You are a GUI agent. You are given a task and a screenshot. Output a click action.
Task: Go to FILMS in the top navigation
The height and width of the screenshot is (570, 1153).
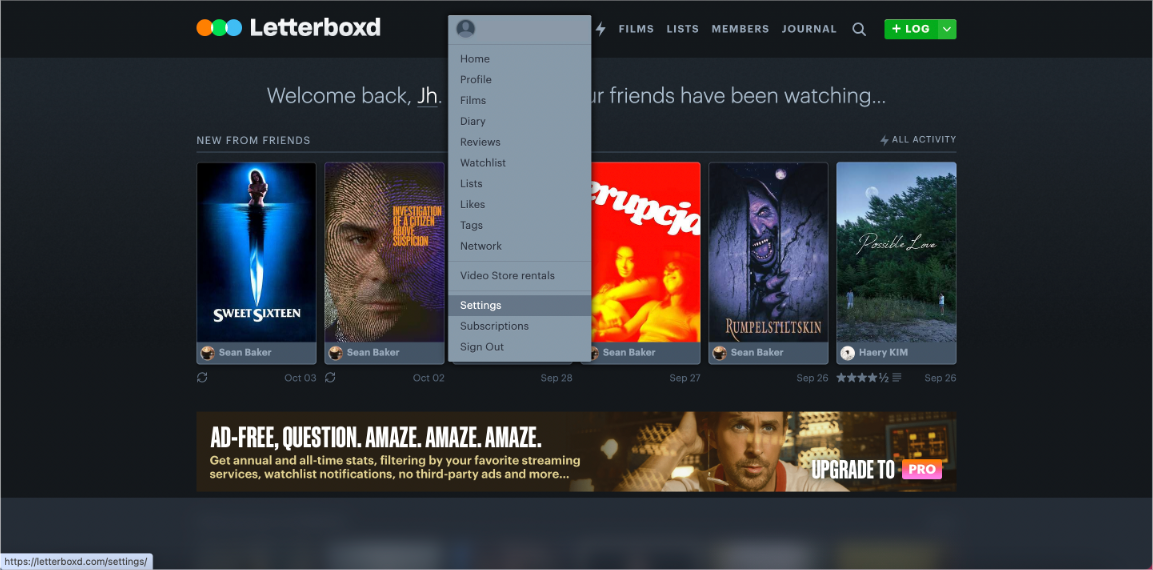point(636,29)
